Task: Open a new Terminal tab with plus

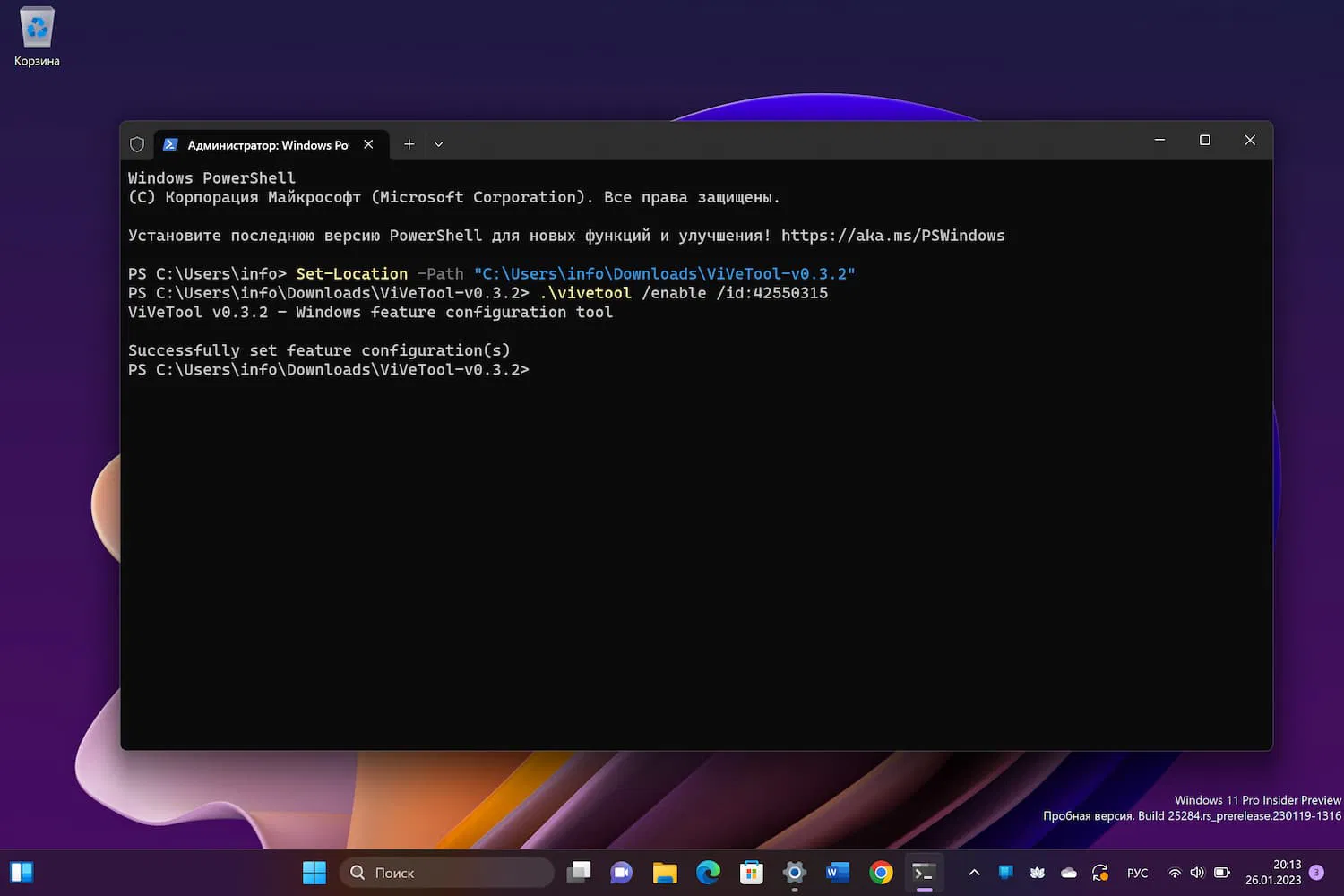Action: coord(409,144)
